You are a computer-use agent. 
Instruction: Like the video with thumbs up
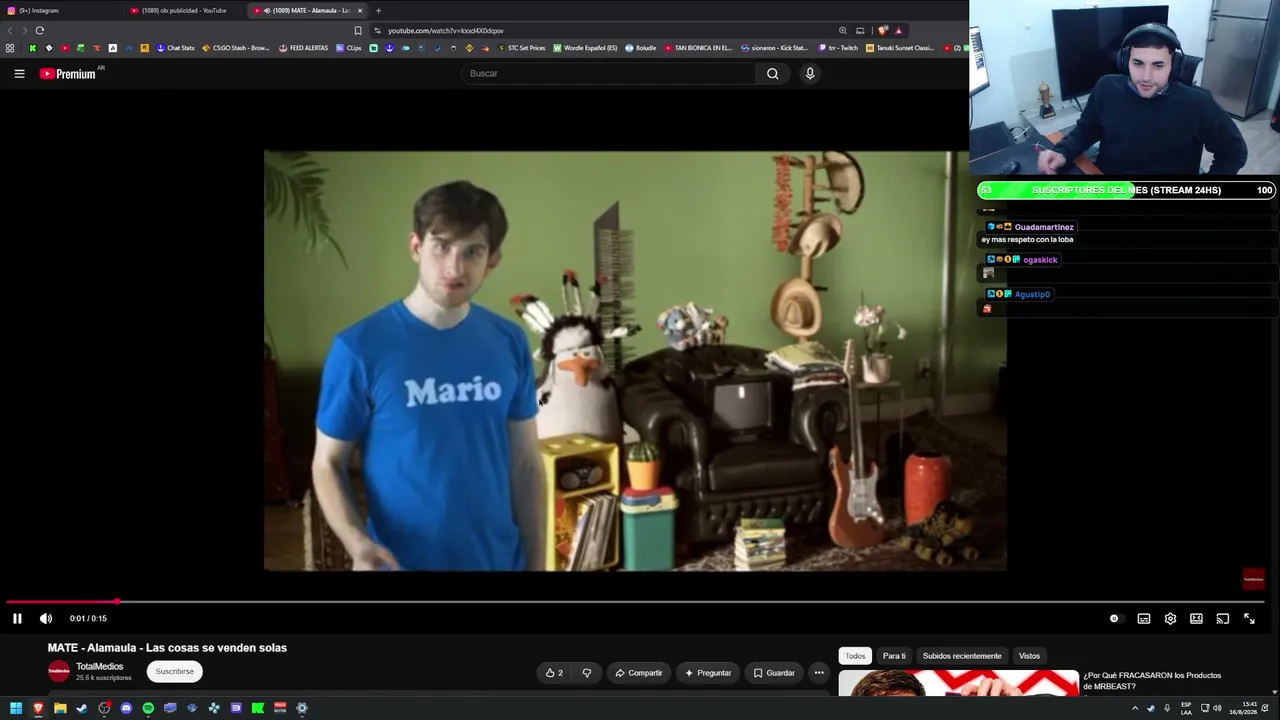tap(554, 673)
